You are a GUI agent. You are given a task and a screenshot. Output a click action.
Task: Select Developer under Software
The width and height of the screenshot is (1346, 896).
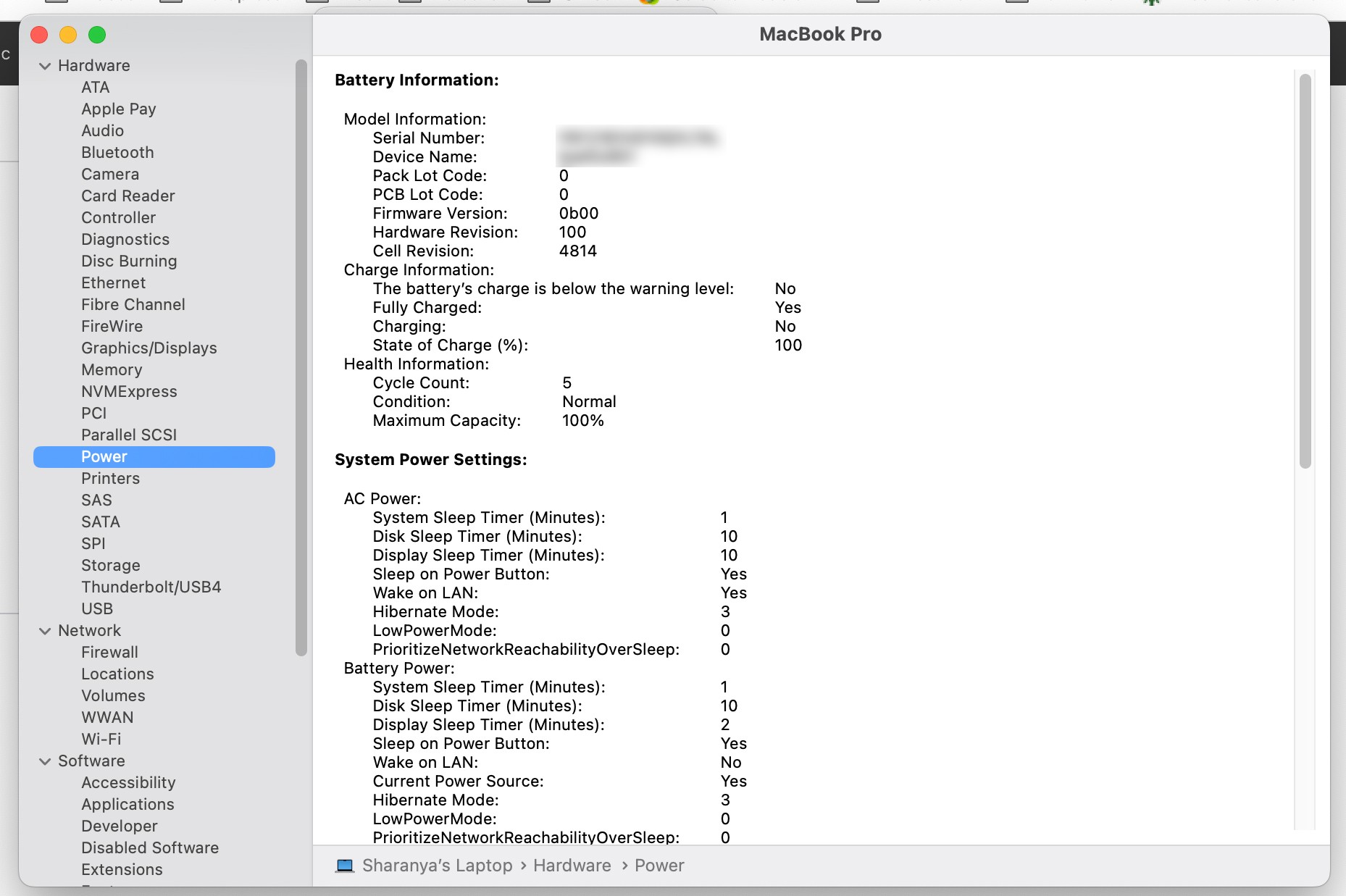click(x=120, y=826)
